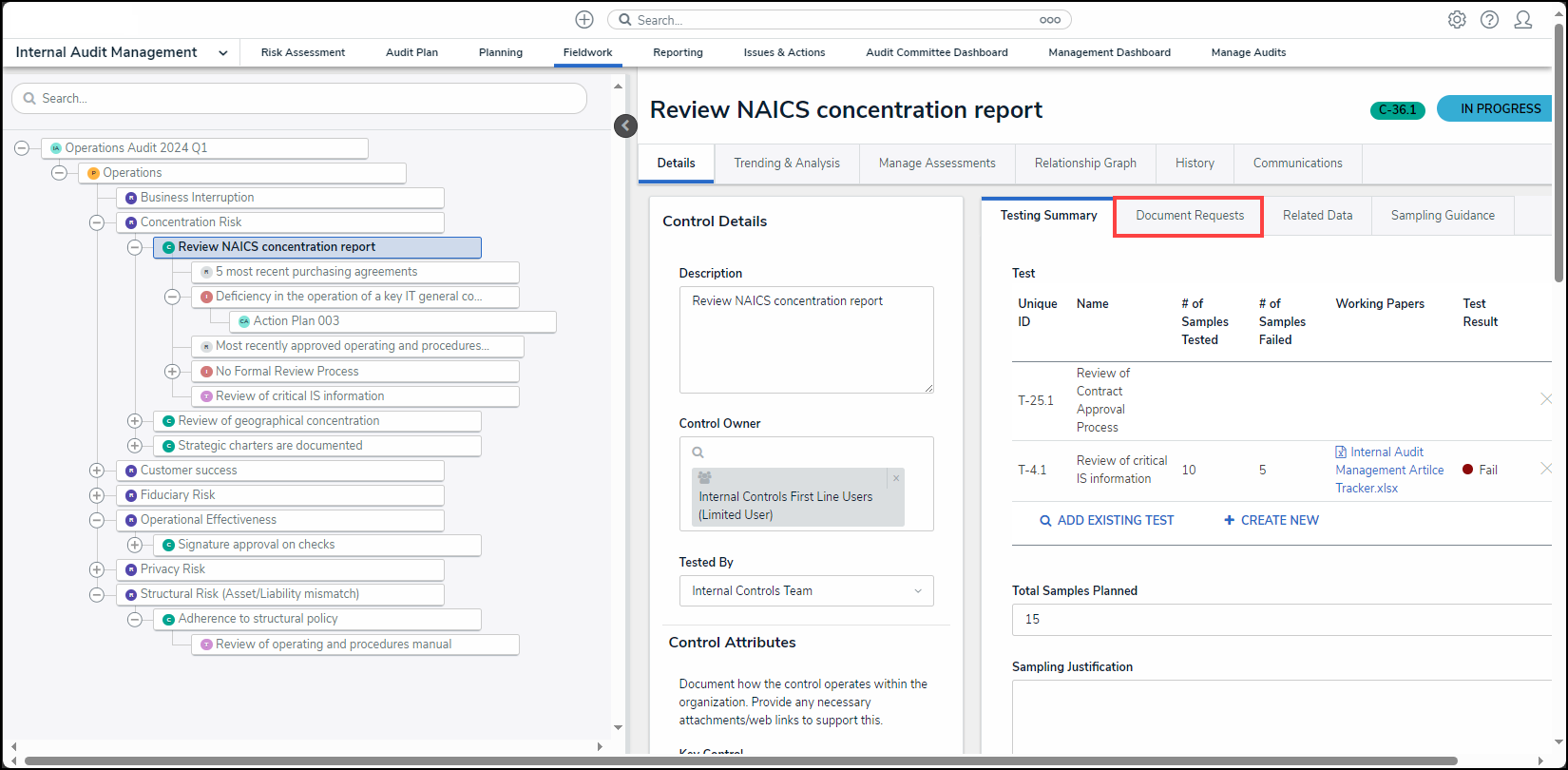
Task: Click the plus create-new icon in top bar
Action: tap(584, 20)
